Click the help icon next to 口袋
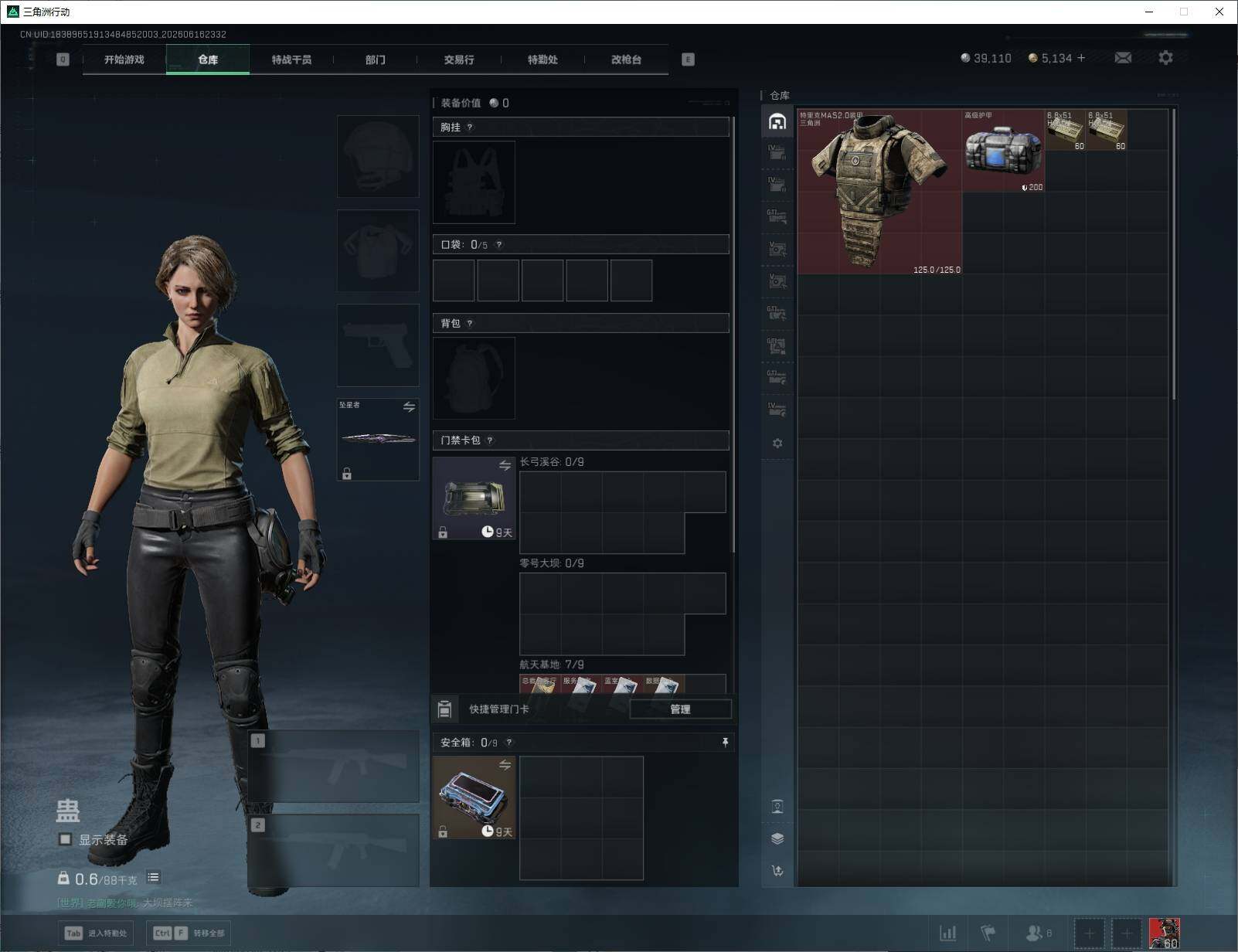The height and width of the screenshot is (952, 1238). pos(499,245)
